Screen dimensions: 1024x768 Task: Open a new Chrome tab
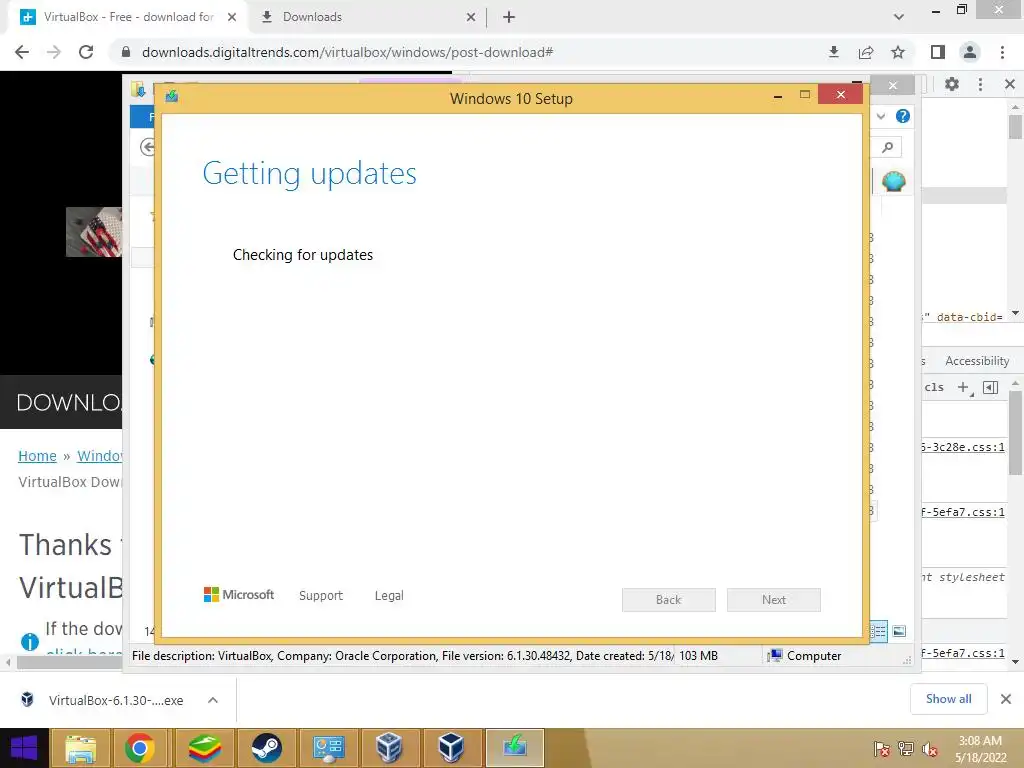coord(509,18)
